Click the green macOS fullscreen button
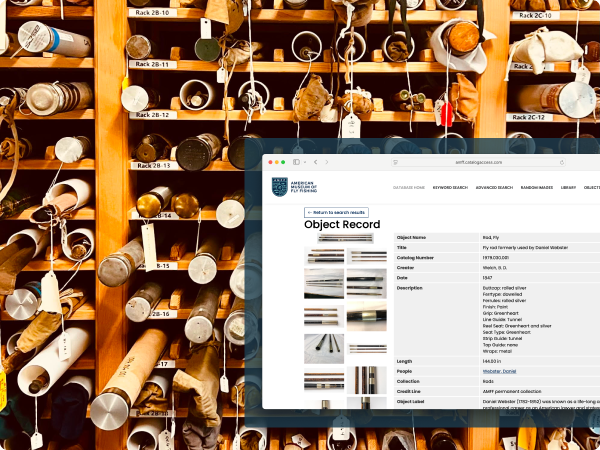This screenshot has width=600, height=450. [283, 162]
